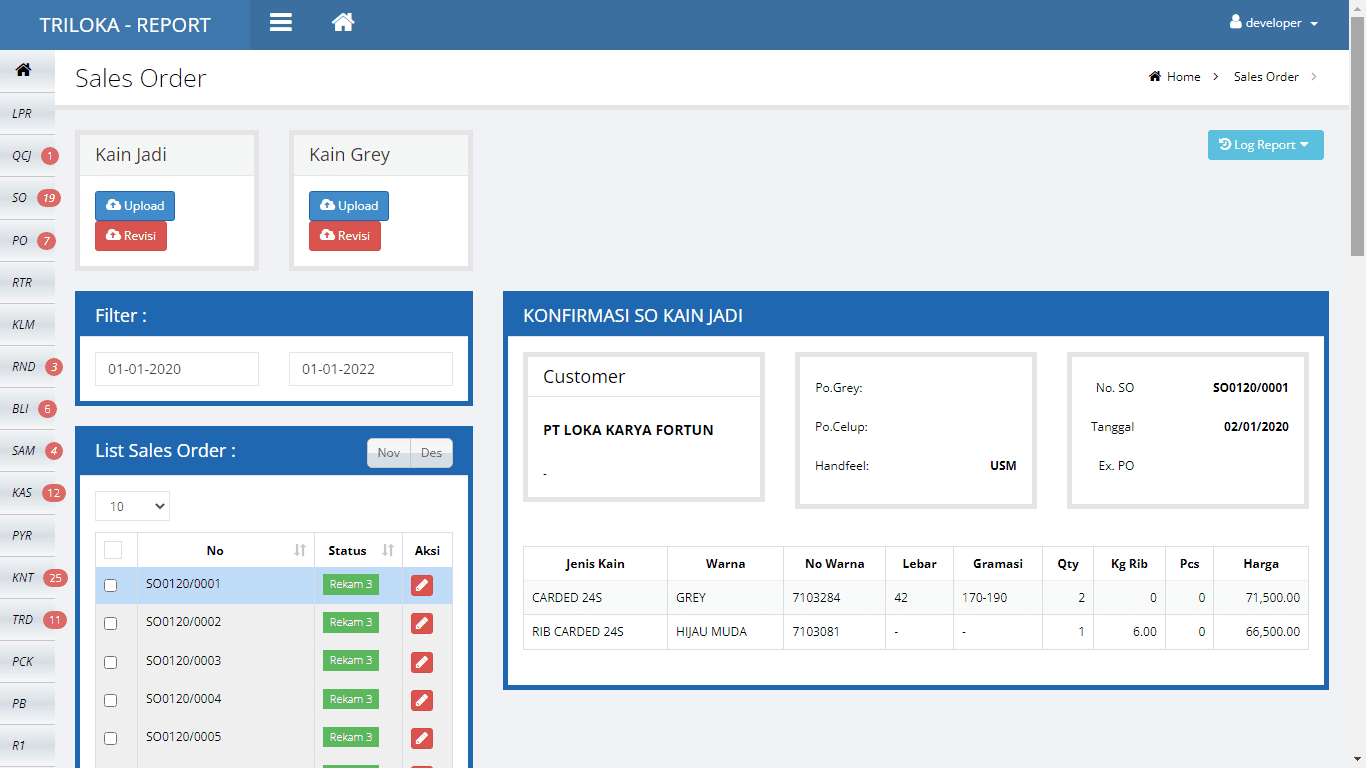
Task: Click the sidebar home icon
Action: [23, 70]
